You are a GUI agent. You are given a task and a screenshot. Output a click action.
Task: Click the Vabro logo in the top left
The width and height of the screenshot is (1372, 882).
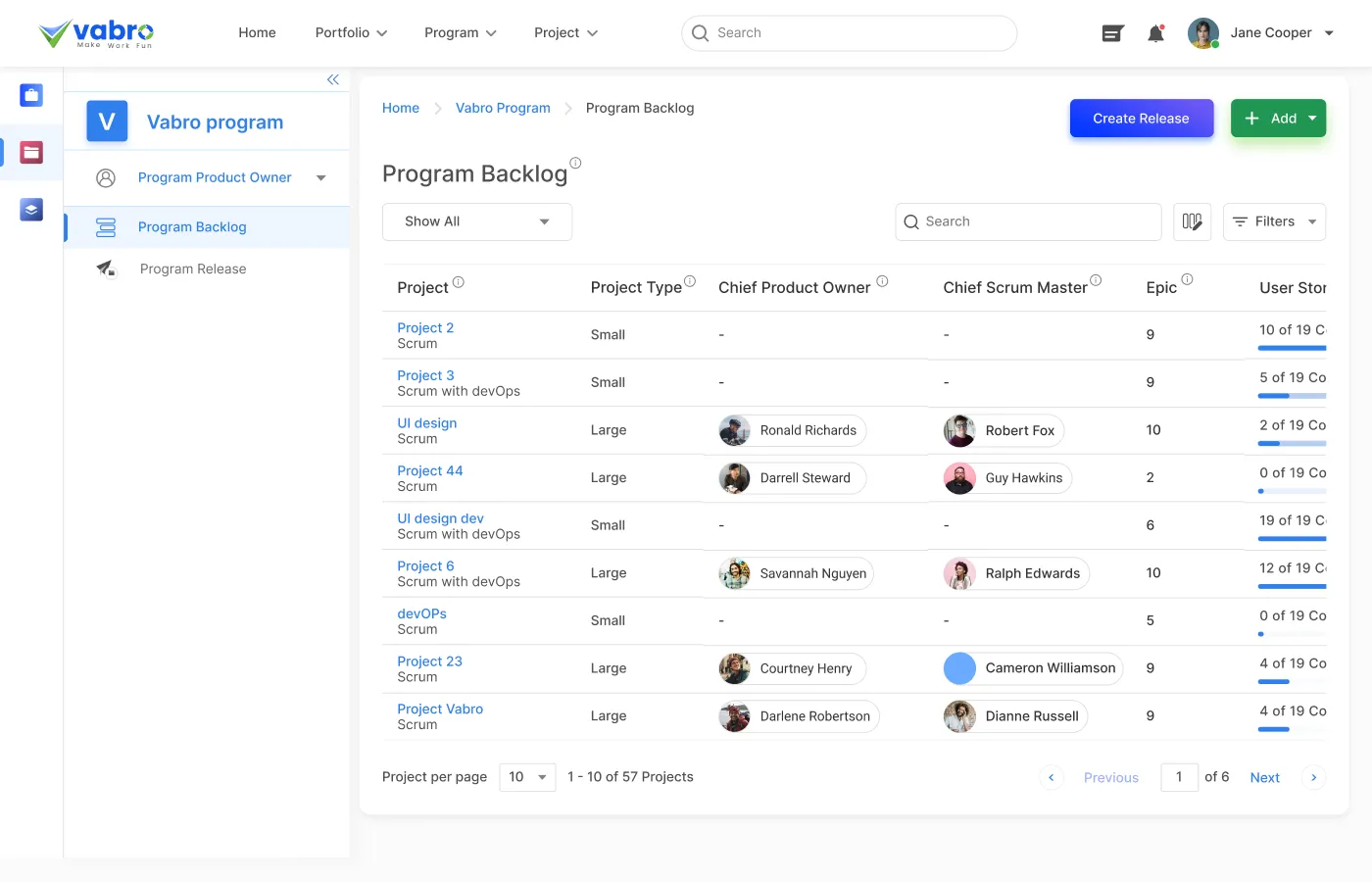point(95,31)
